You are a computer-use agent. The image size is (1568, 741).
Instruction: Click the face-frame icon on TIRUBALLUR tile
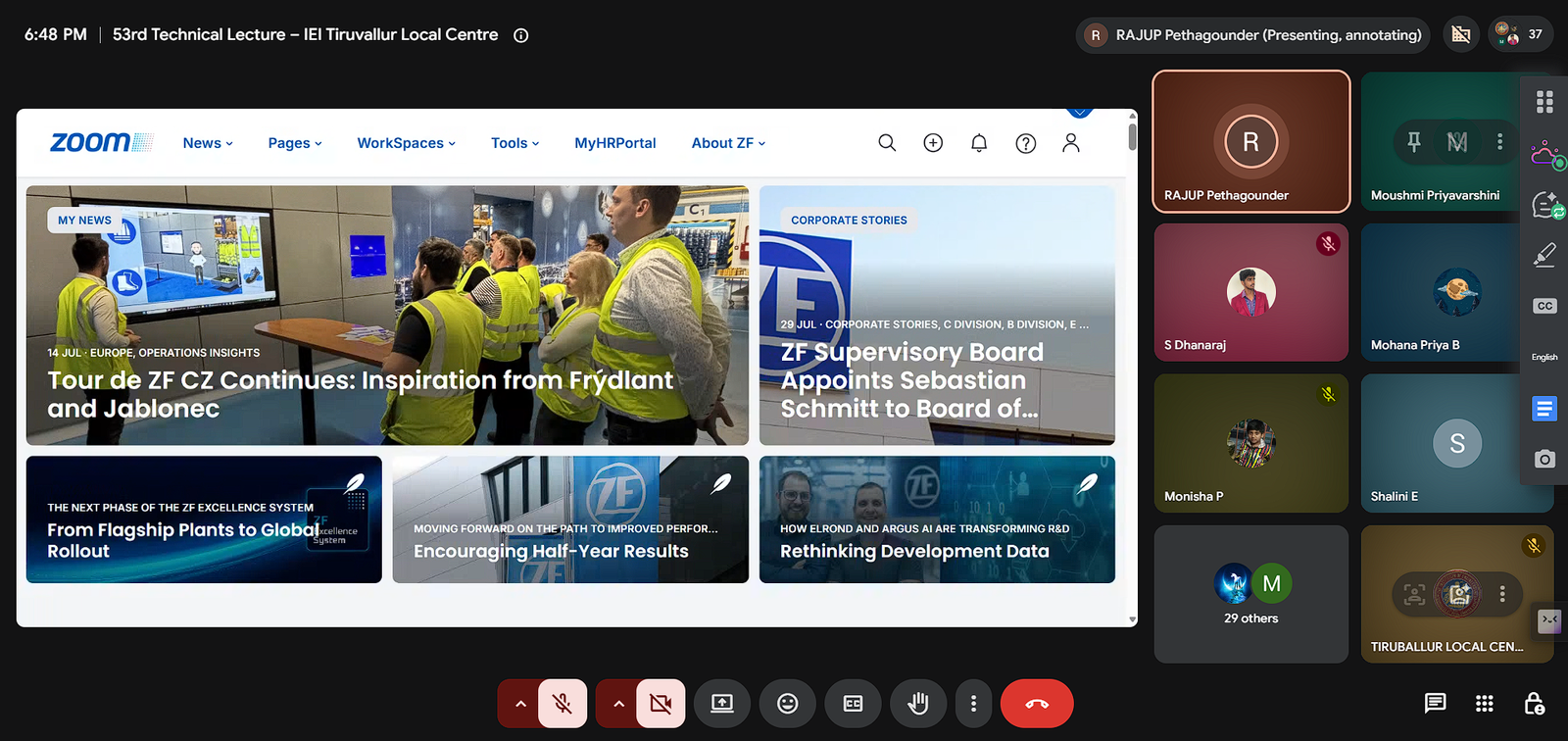tap(1414, 594)
